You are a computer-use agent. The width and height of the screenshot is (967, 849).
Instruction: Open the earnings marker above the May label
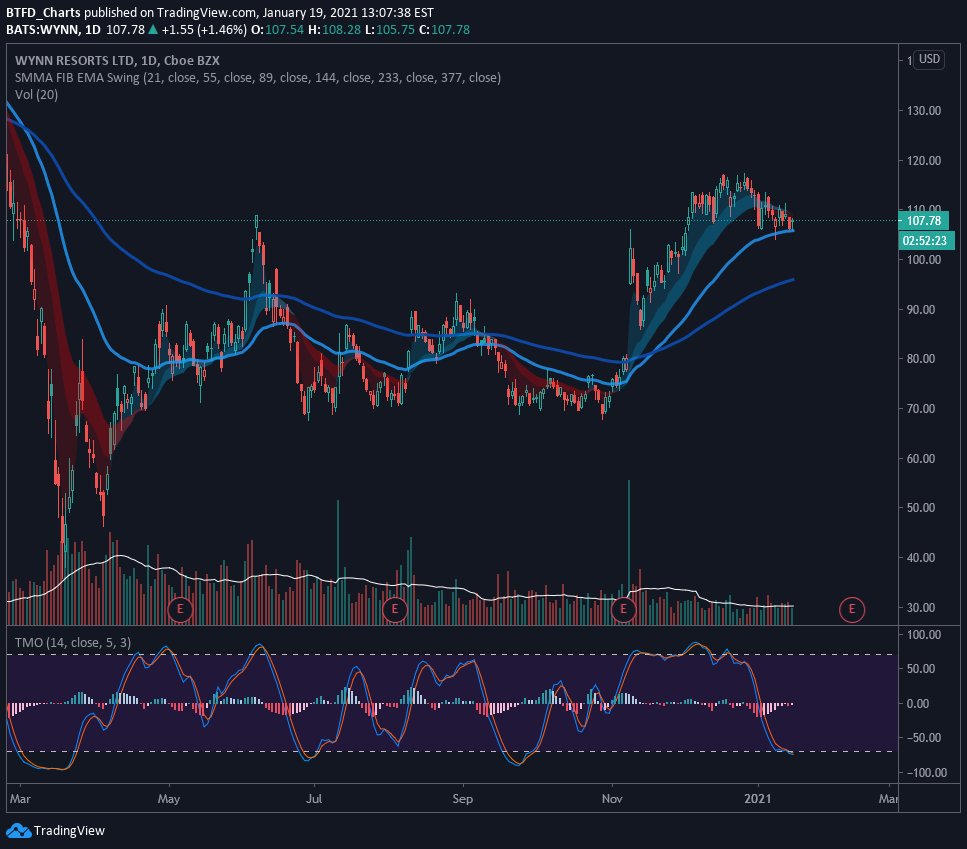click(180, 610)
